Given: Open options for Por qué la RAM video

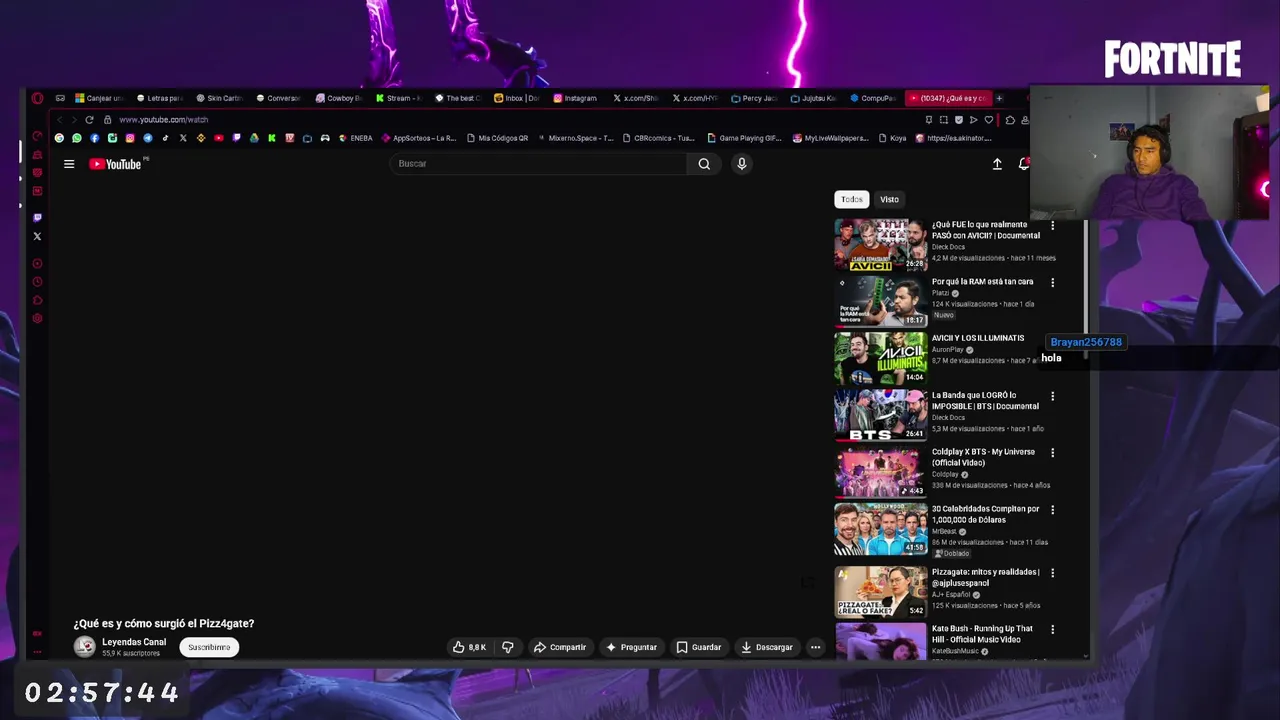Looking at the screenshot, I should [x=1052, y=283].
